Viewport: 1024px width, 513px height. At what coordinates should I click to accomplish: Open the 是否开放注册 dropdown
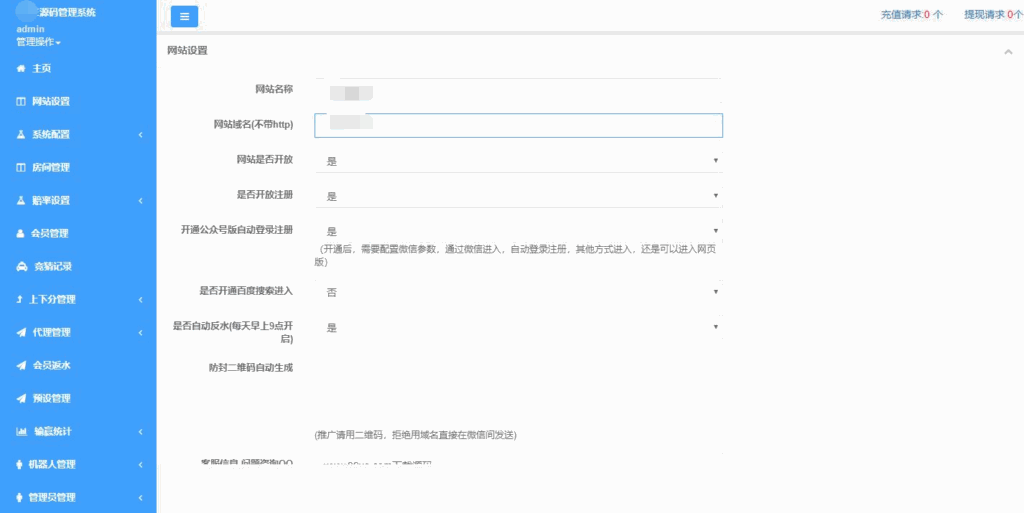tap(519, 196)
